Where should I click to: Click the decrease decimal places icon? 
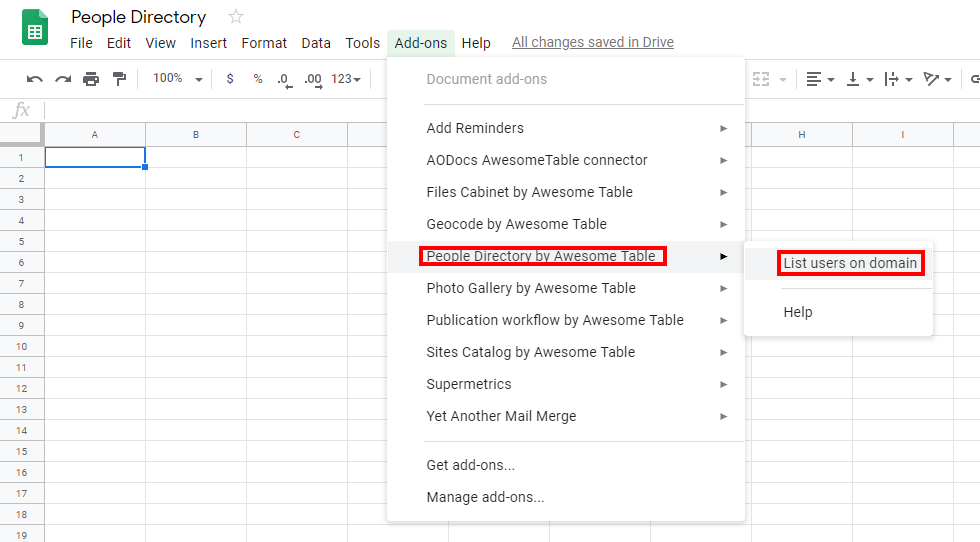coord(284,79)
